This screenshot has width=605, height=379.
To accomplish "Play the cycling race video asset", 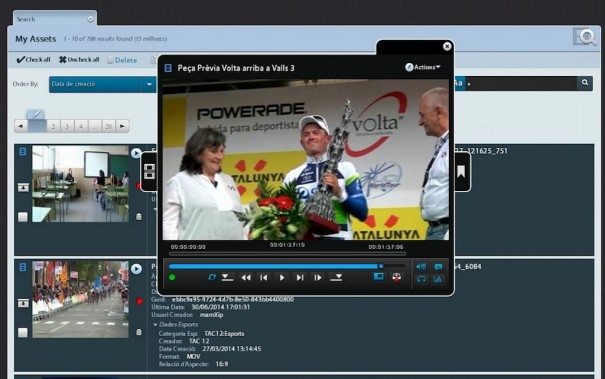I will click(x=136, y=269).
